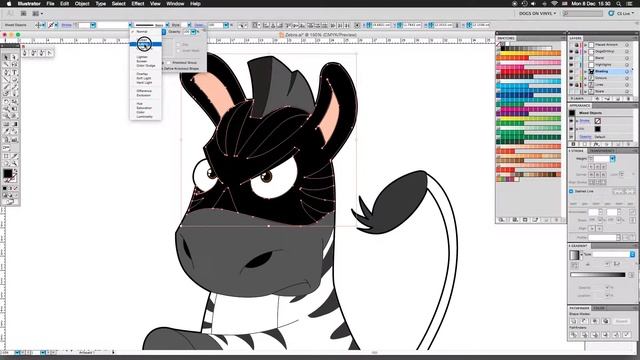Select the Line Segment tool
Viewport: 640px width, 360px height.
coord(6,80)
